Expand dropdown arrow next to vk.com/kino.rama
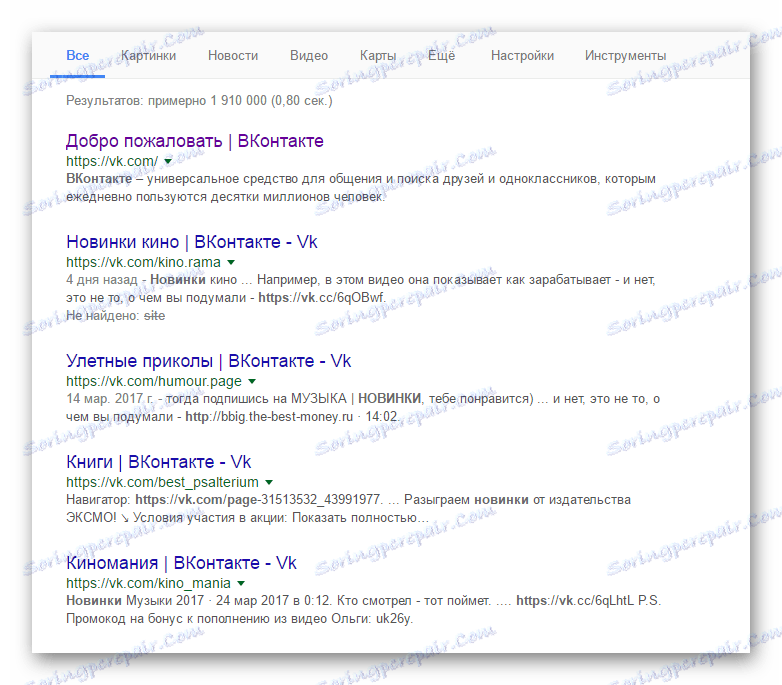Screen dimensions: 782x685 [231, 262]
